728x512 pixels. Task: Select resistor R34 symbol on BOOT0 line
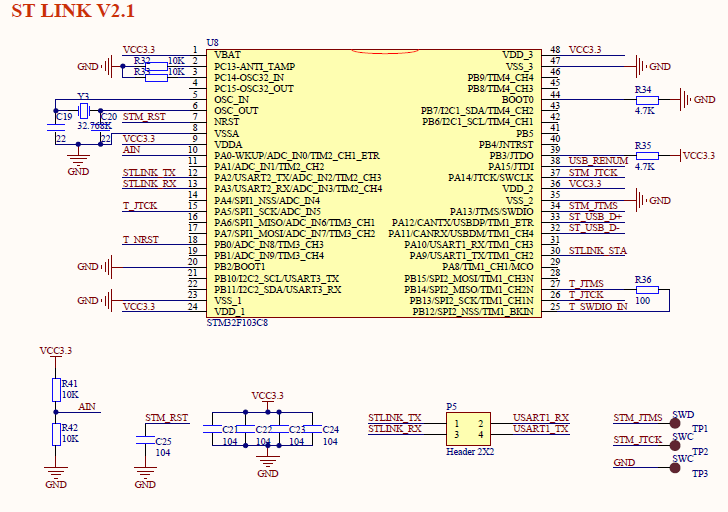[647, 100]
